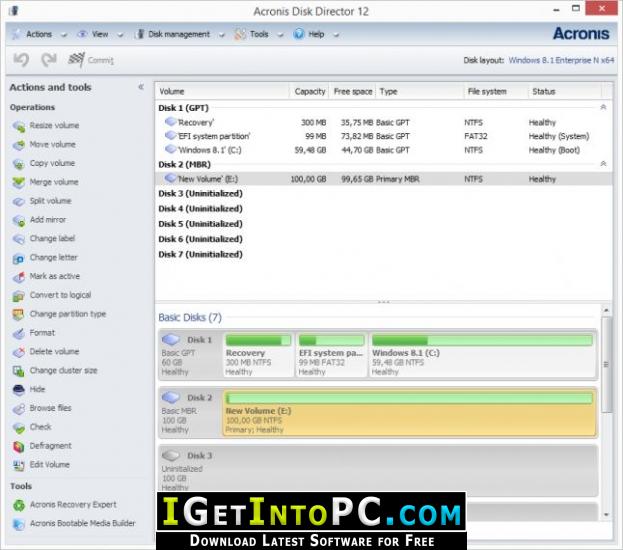Click the Edit Volume icon
Screen dimensions: 623x550
pyautogui.click(x=19, y=465)
